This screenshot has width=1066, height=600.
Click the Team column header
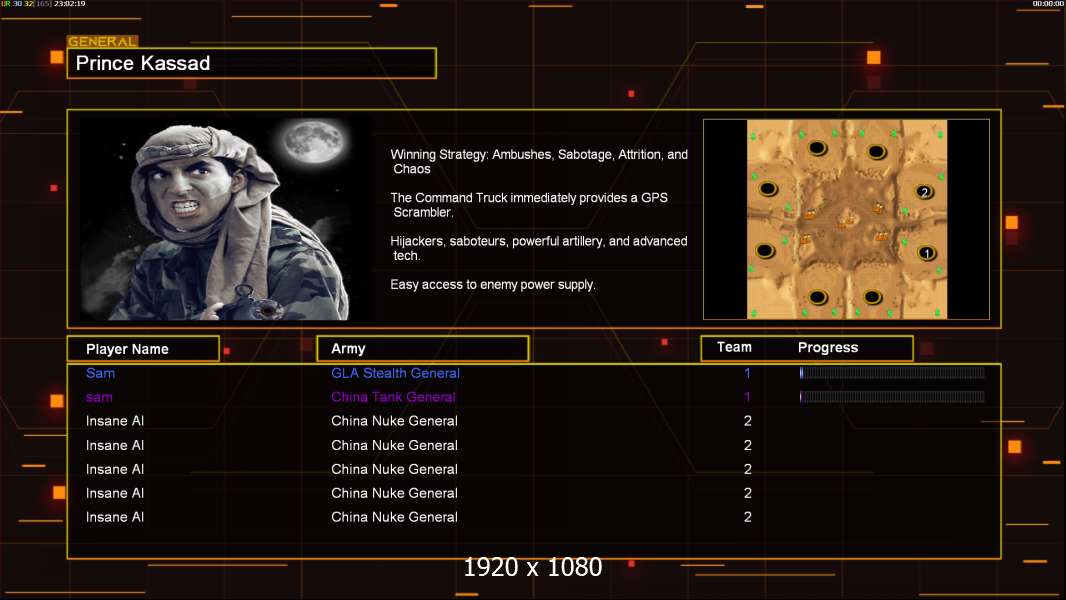[x=734, y=347]
